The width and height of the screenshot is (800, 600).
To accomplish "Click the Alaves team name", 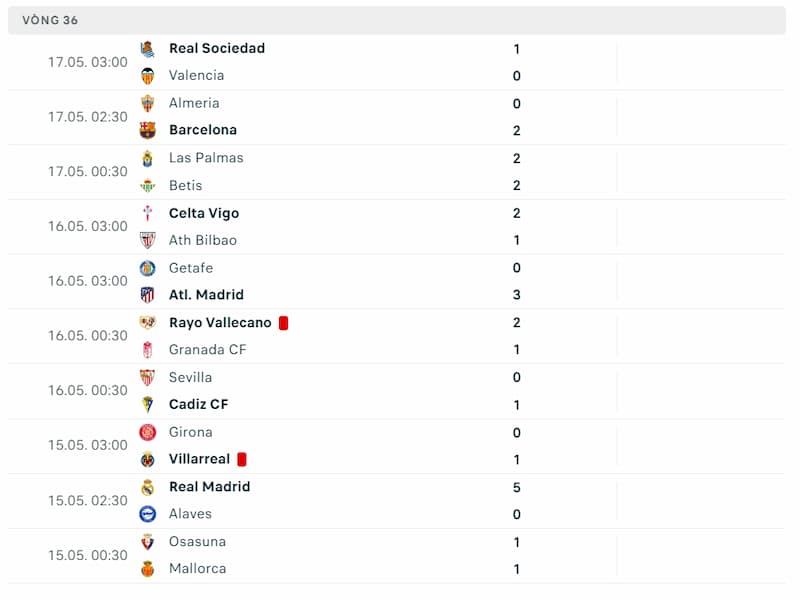I will click(x=190, y=514).
